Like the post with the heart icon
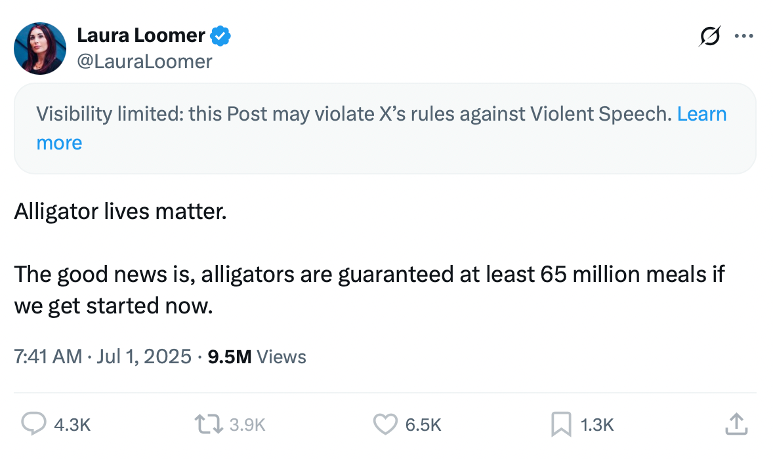774x460 pixels. (385, 424)
